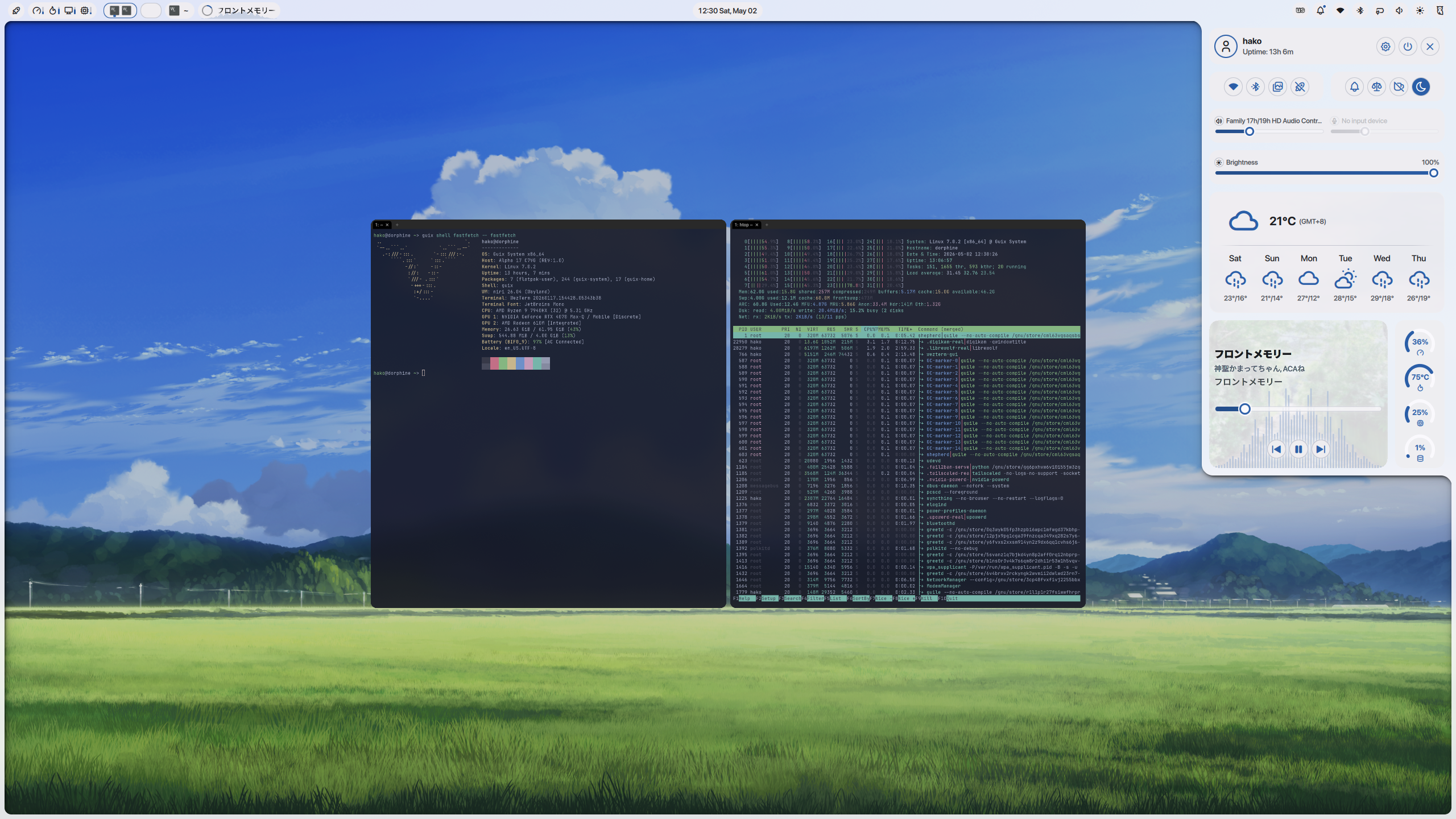
Task: Open a new tab in the htop terminal
Action: click(767, 225)
